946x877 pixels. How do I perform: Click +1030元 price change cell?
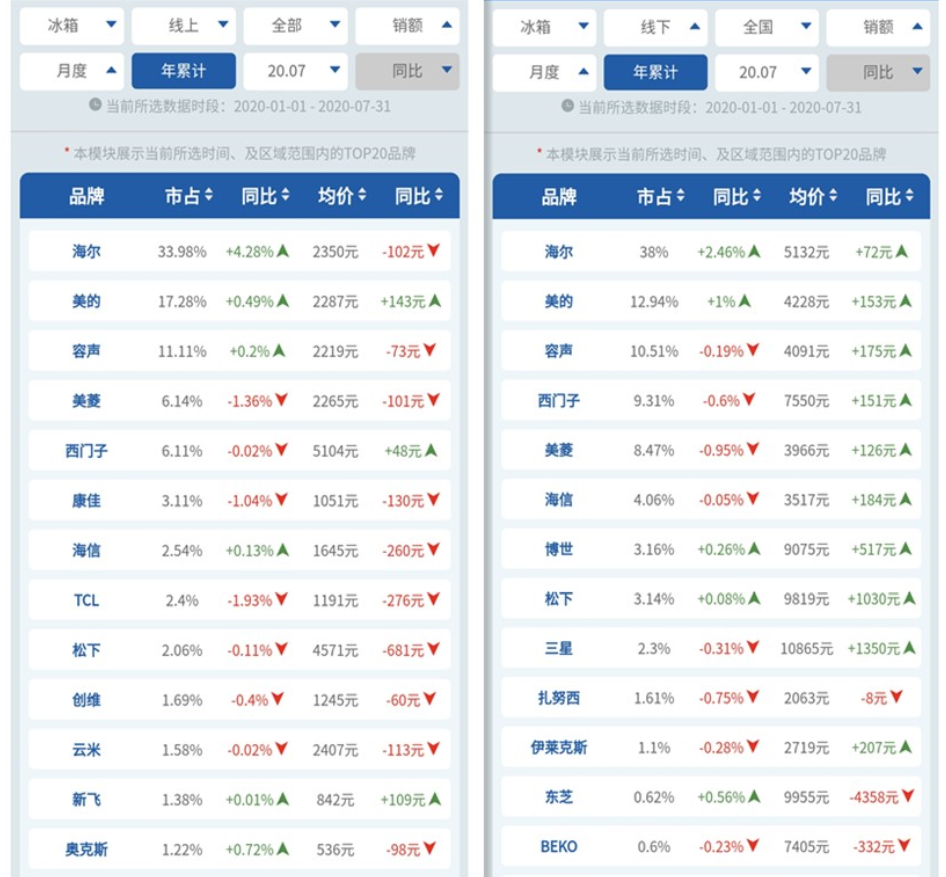(874, 599)
